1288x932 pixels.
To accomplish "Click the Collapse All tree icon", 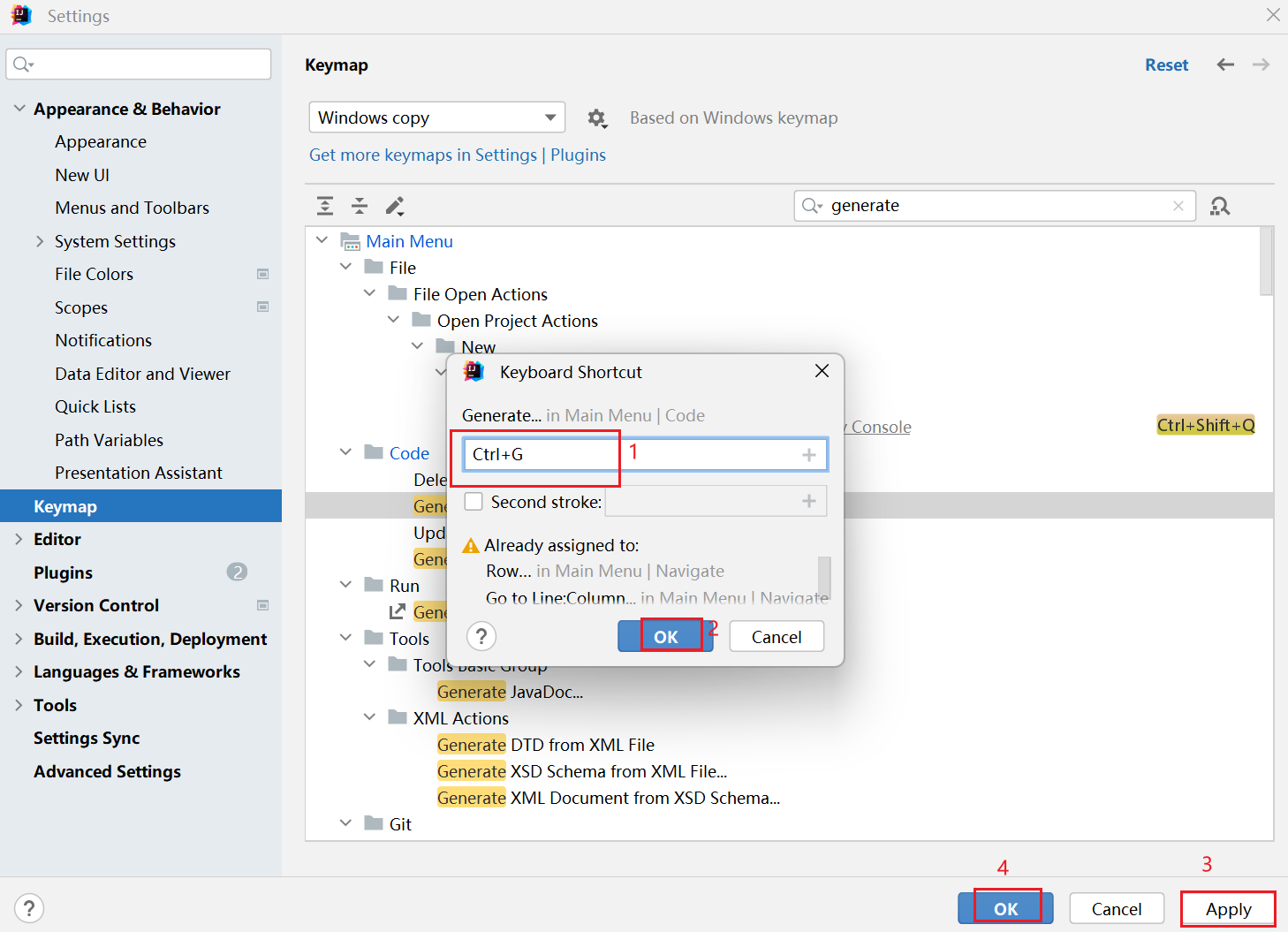I will click(360, 206).
